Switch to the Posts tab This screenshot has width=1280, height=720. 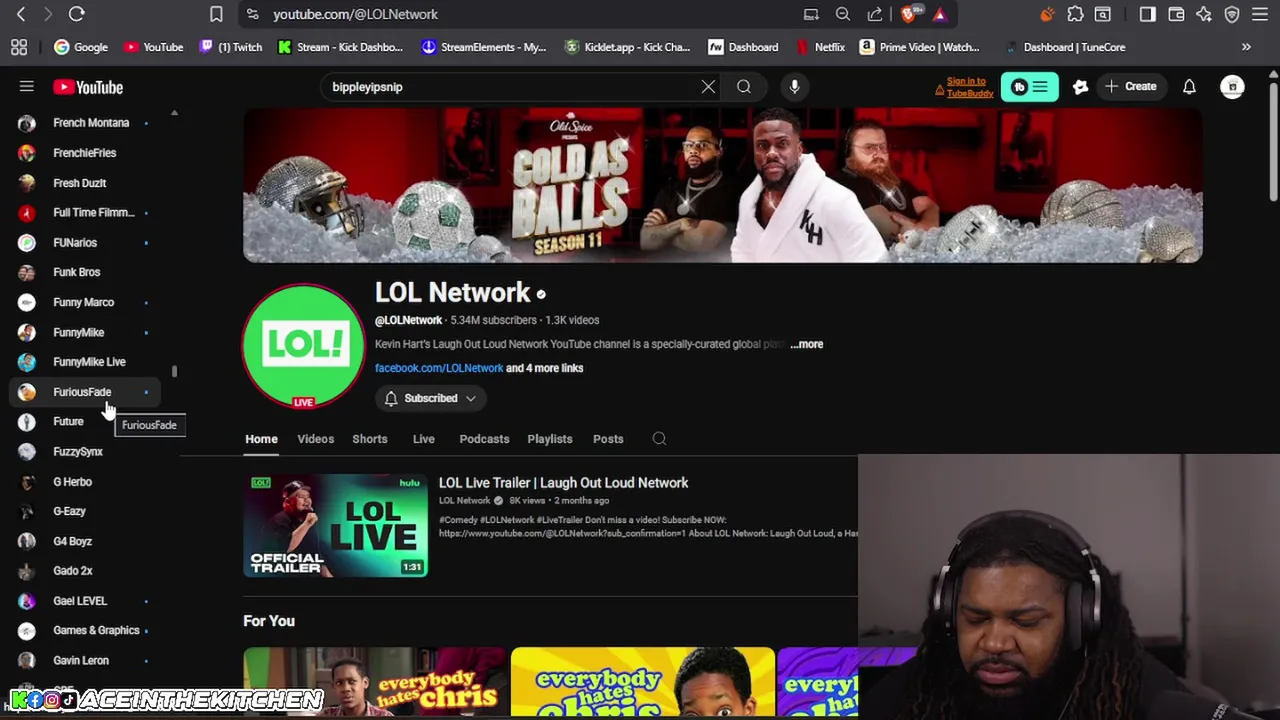pos(608,439)
